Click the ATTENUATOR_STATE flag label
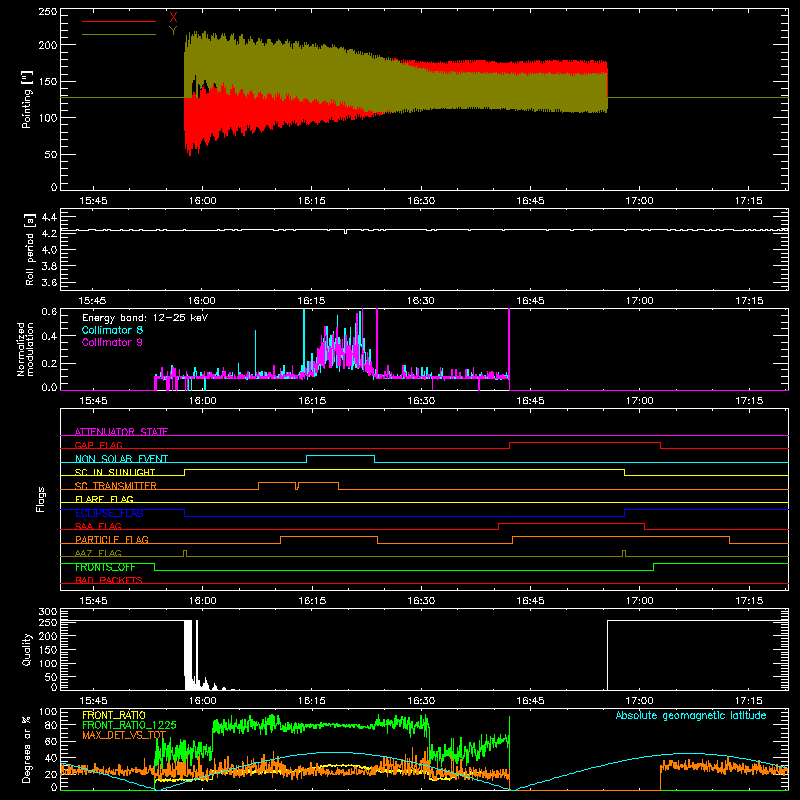 [x=121, y=432]
